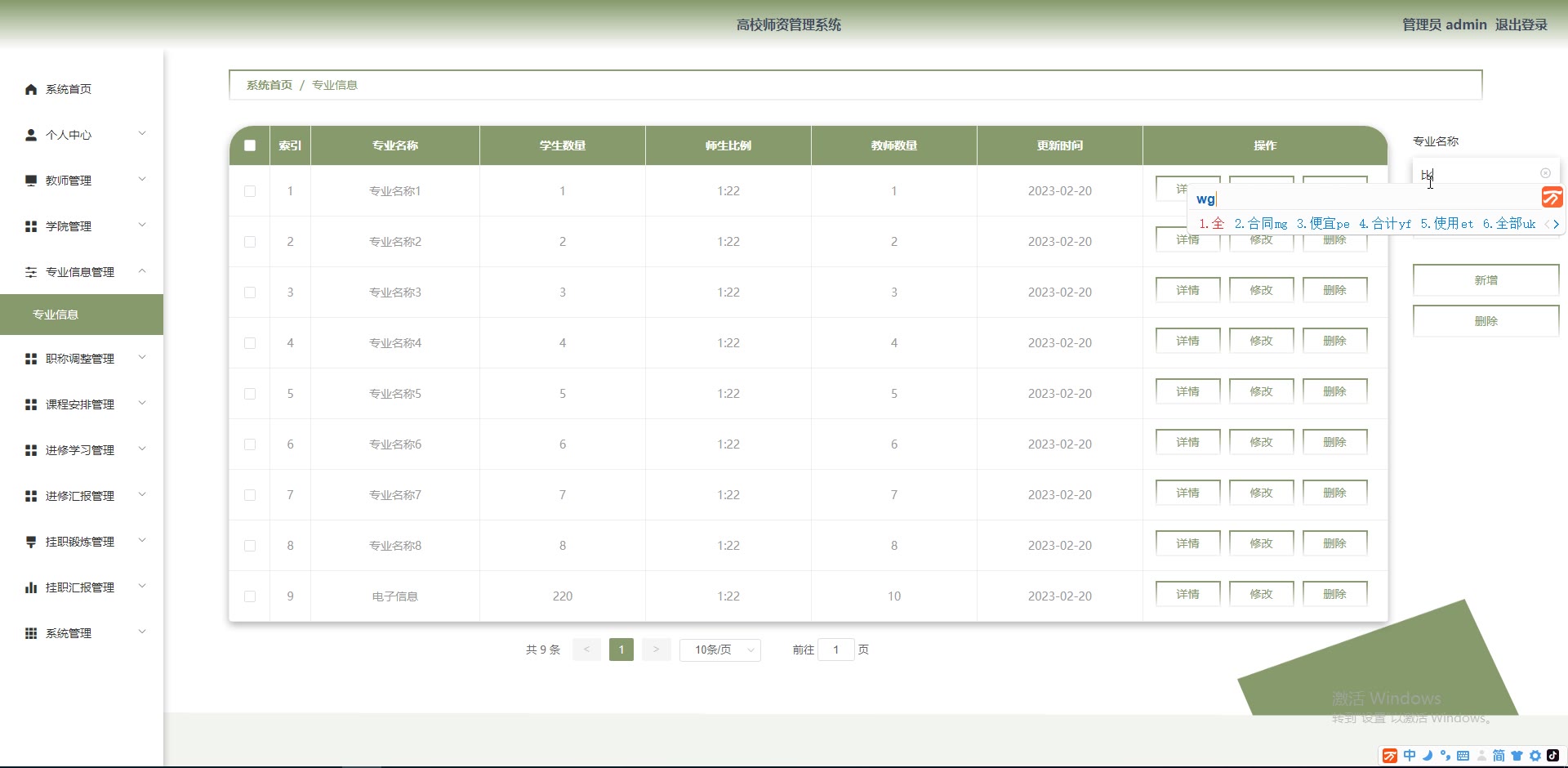This screenshot has height=768, width=1568.
Task: Expand the 进修学习管理 menu chevron
Action: [142, 449]
